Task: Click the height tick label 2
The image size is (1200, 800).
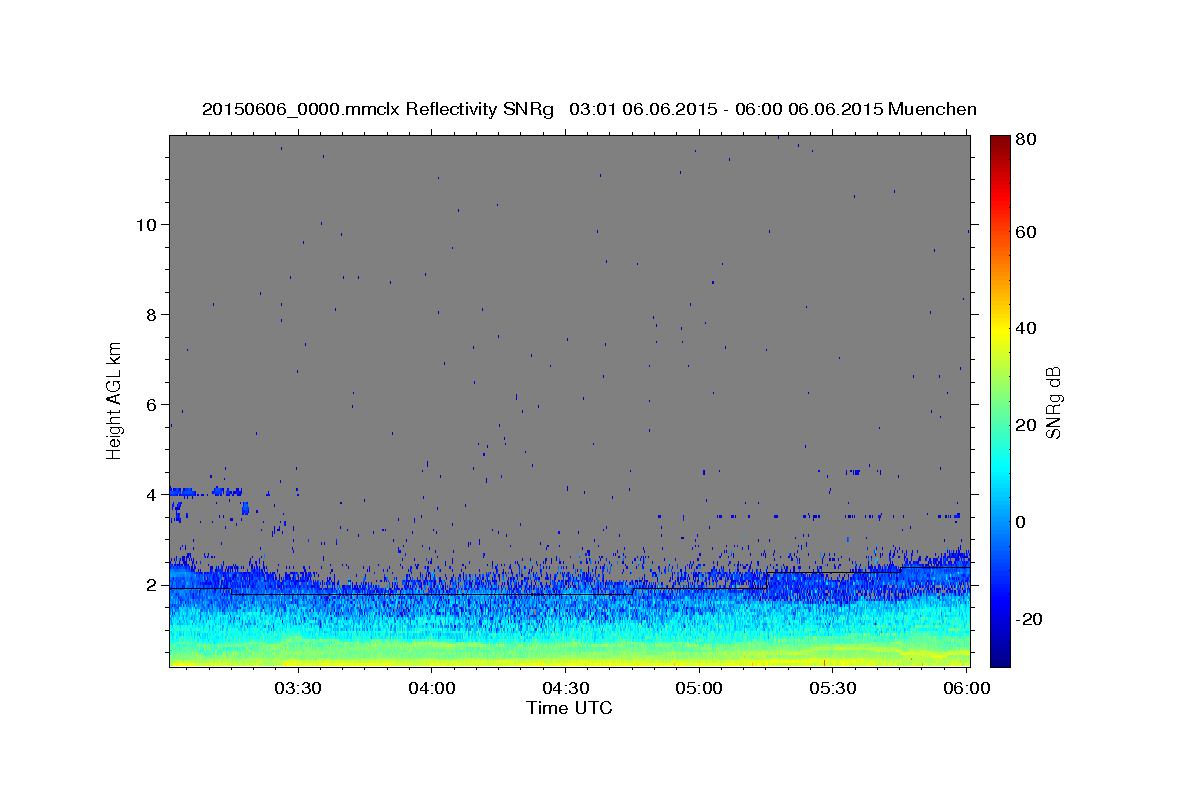Action: click(x=152, y=585)
